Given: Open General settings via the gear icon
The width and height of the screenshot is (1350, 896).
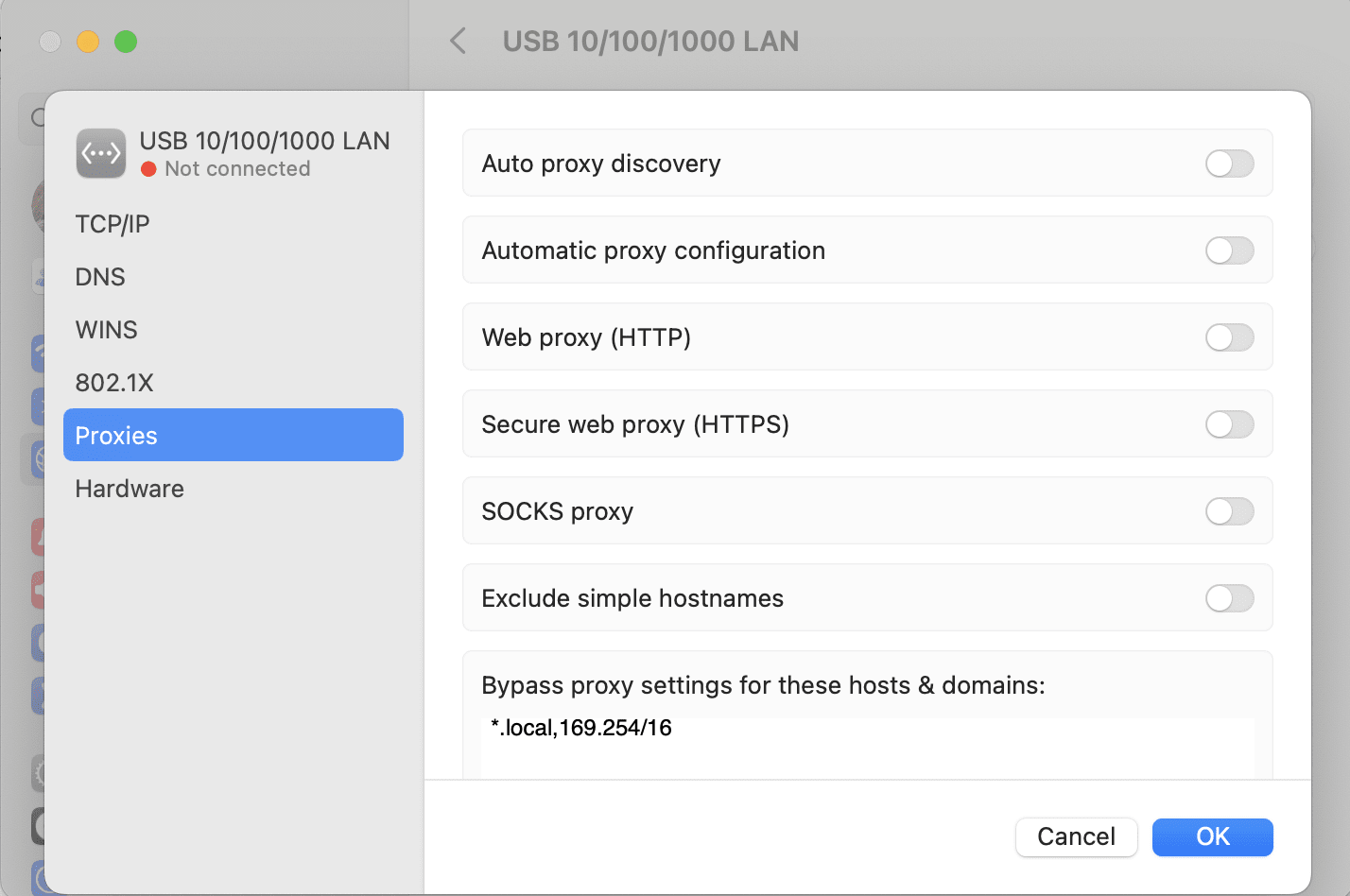Looking at the screenshot, I should [40, 772].
